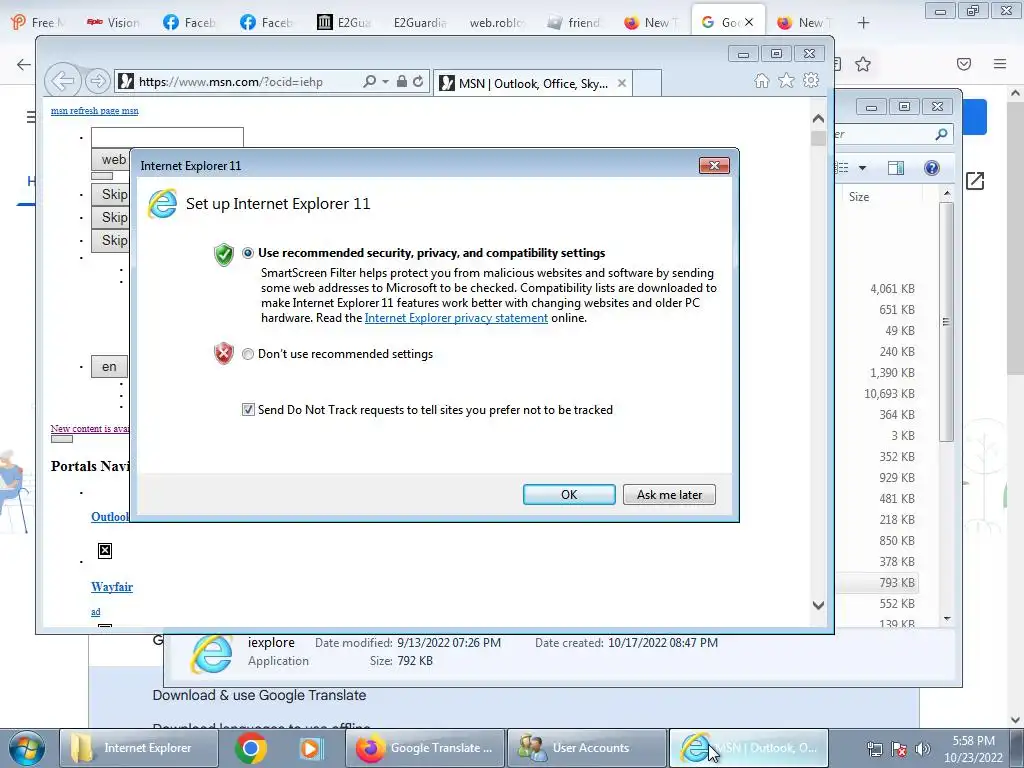Open the IE Home icon
This screenshot has width=1024, height=768.
point(761,81)
